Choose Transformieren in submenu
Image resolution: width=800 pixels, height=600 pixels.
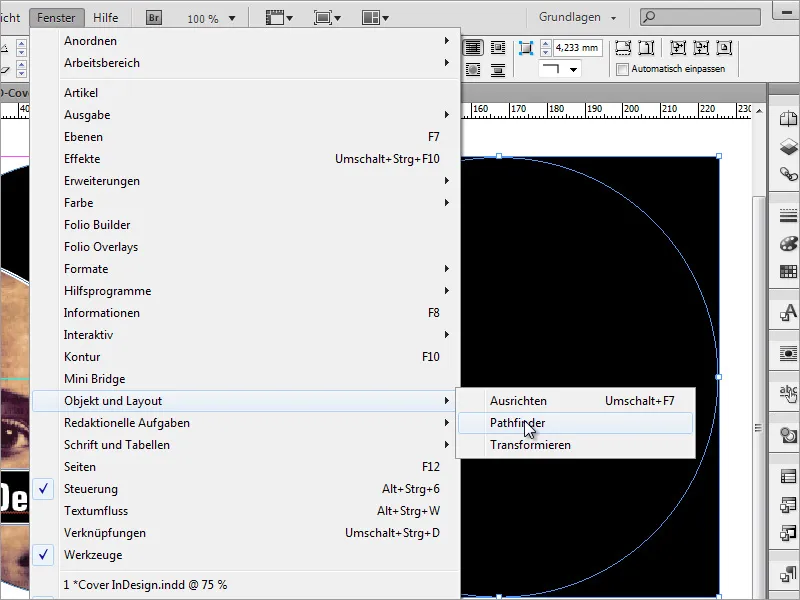coord(576,445)
